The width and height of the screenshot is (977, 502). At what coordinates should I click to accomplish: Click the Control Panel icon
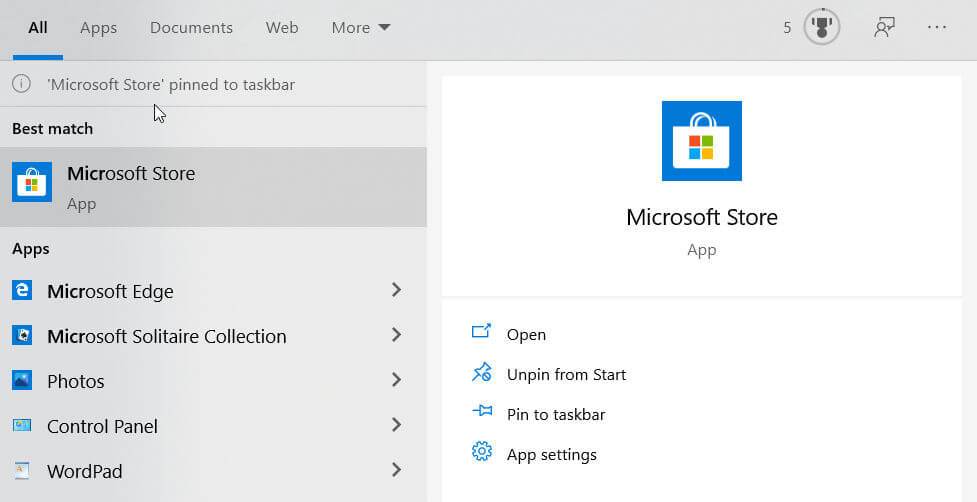tap(22, 425)
